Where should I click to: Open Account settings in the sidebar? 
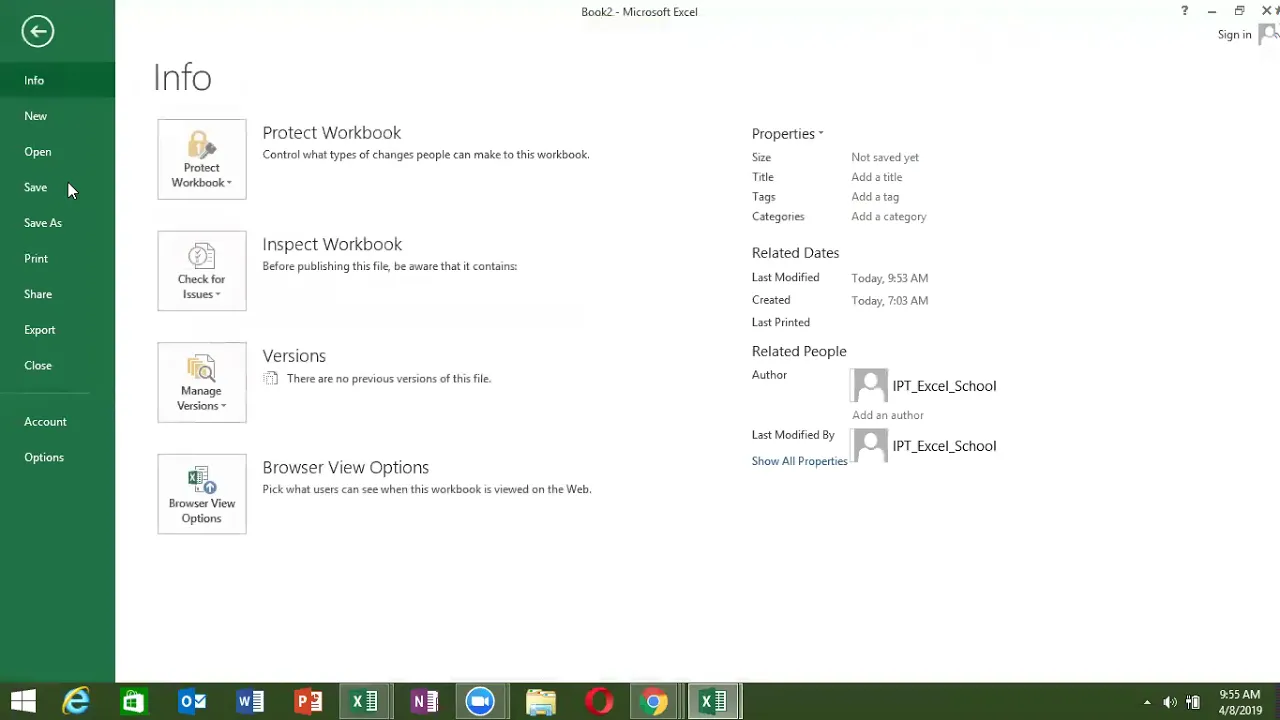57,422
